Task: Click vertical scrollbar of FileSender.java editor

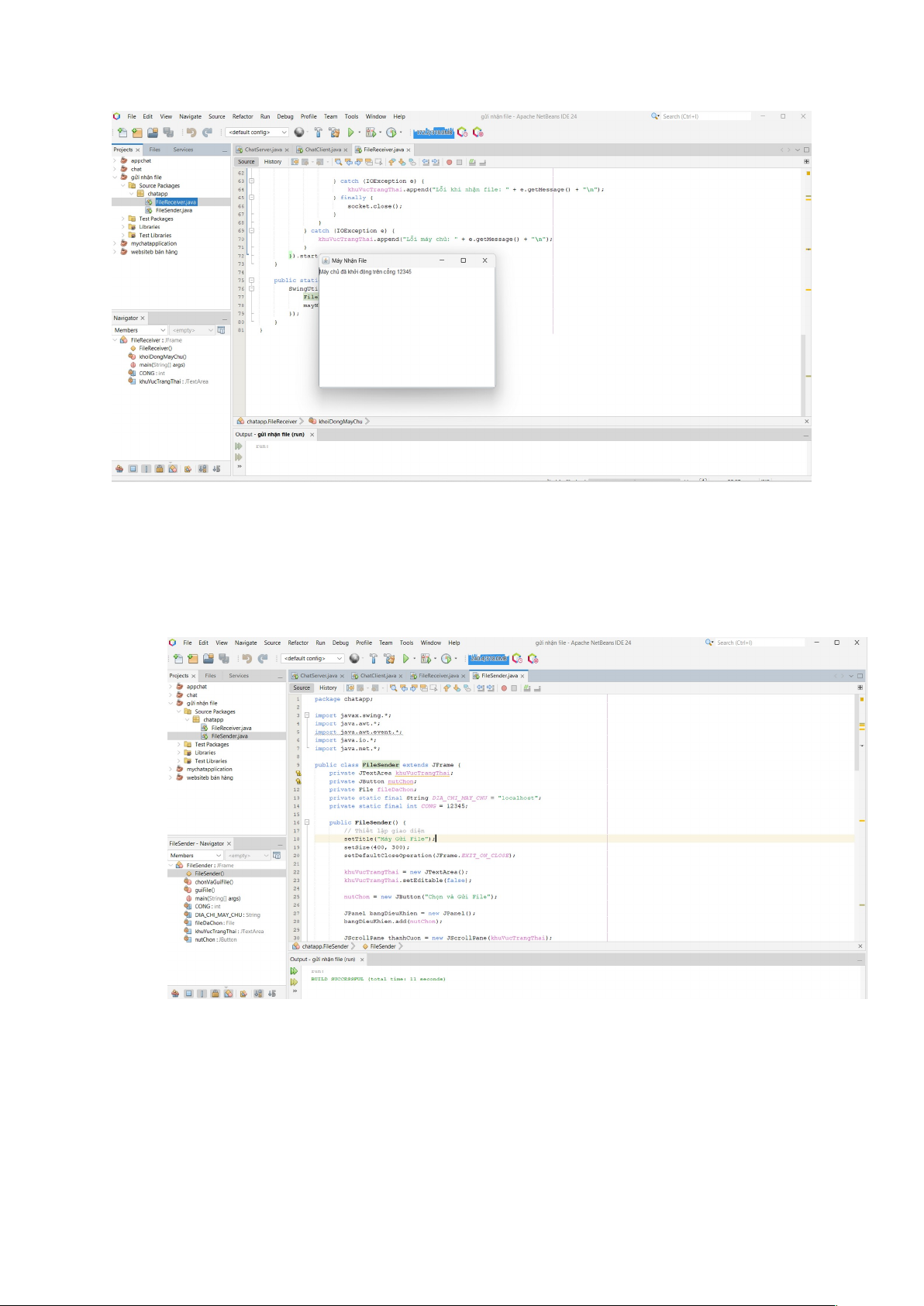Action: 857,736
